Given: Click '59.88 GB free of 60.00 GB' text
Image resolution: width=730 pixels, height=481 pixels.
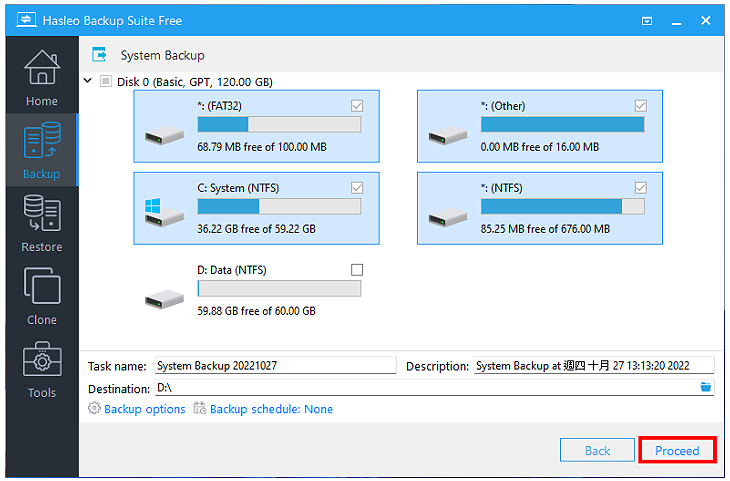Looking at the screenshot, I should 256,311.
